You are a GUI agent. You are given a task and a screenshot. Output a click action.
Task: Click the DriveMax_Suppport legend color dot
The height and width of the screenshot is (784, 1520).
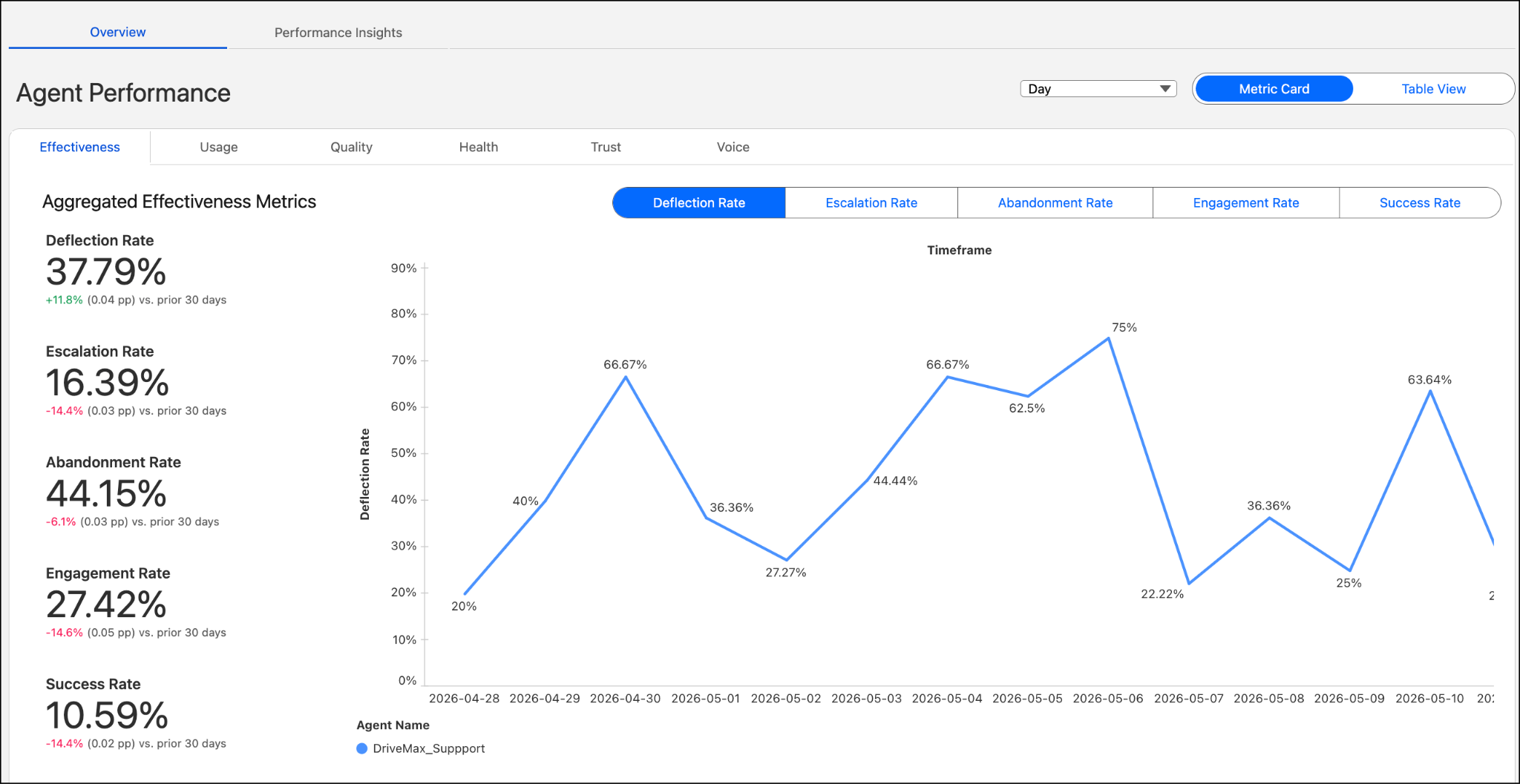pos(362,748)
